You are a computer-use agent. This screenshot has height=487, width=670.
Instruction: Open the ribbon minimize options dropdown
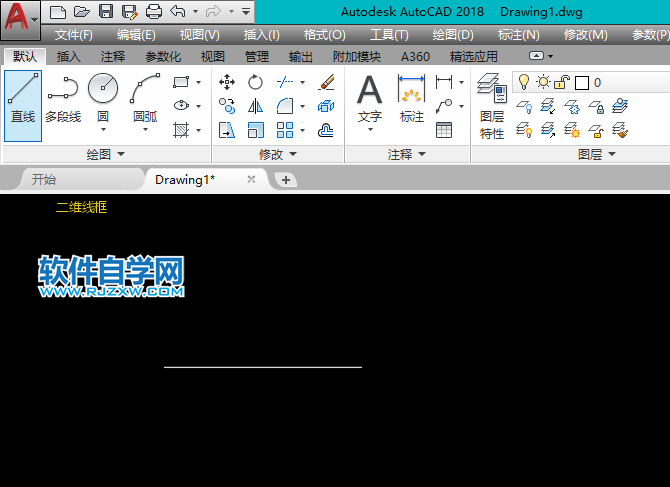(550, 56)
